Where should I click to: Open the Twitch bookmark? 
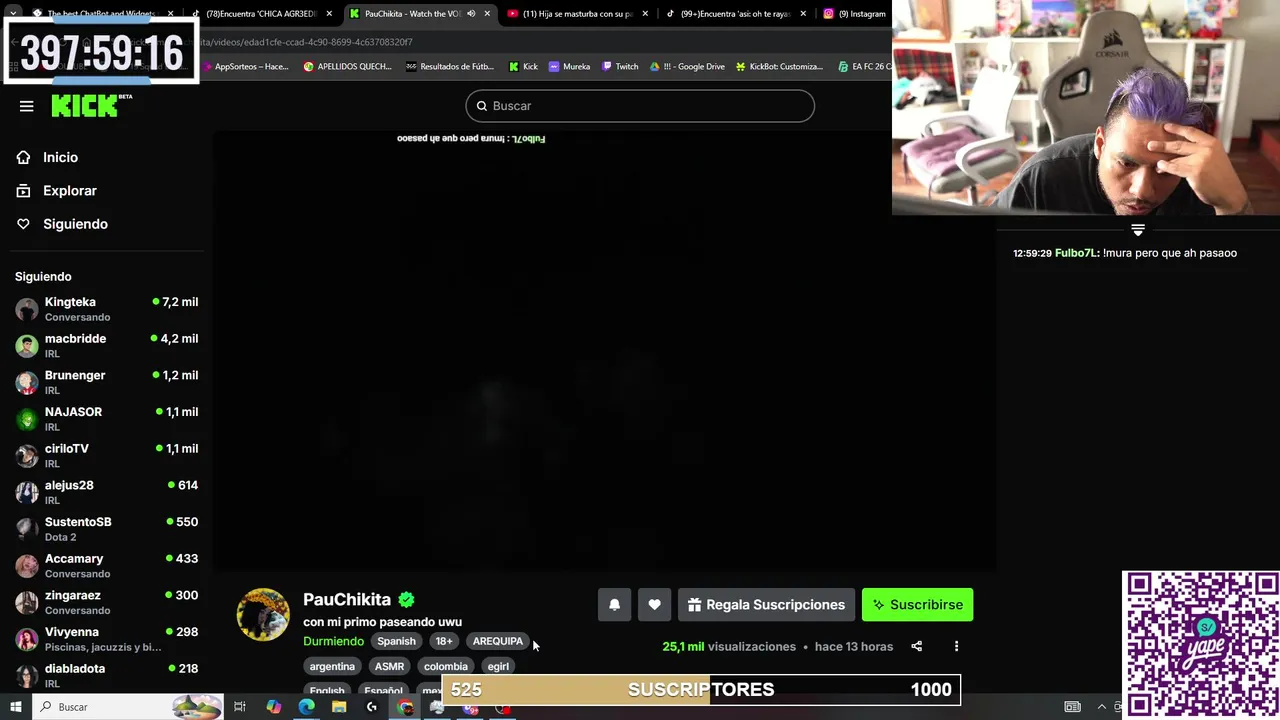[619, 67]
